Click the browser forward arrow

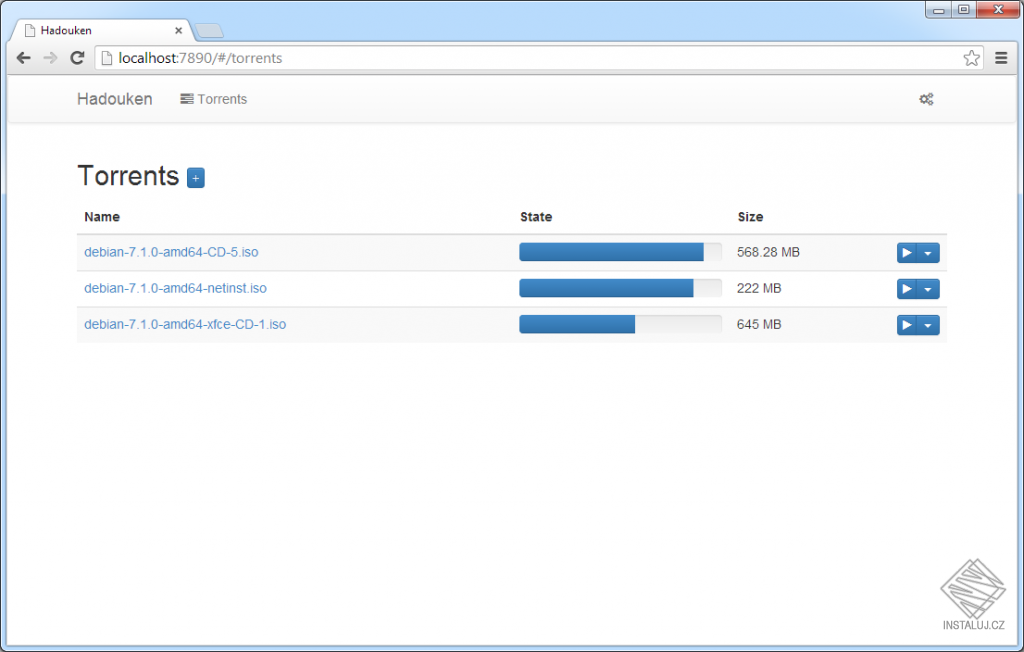tap(50, 58)
